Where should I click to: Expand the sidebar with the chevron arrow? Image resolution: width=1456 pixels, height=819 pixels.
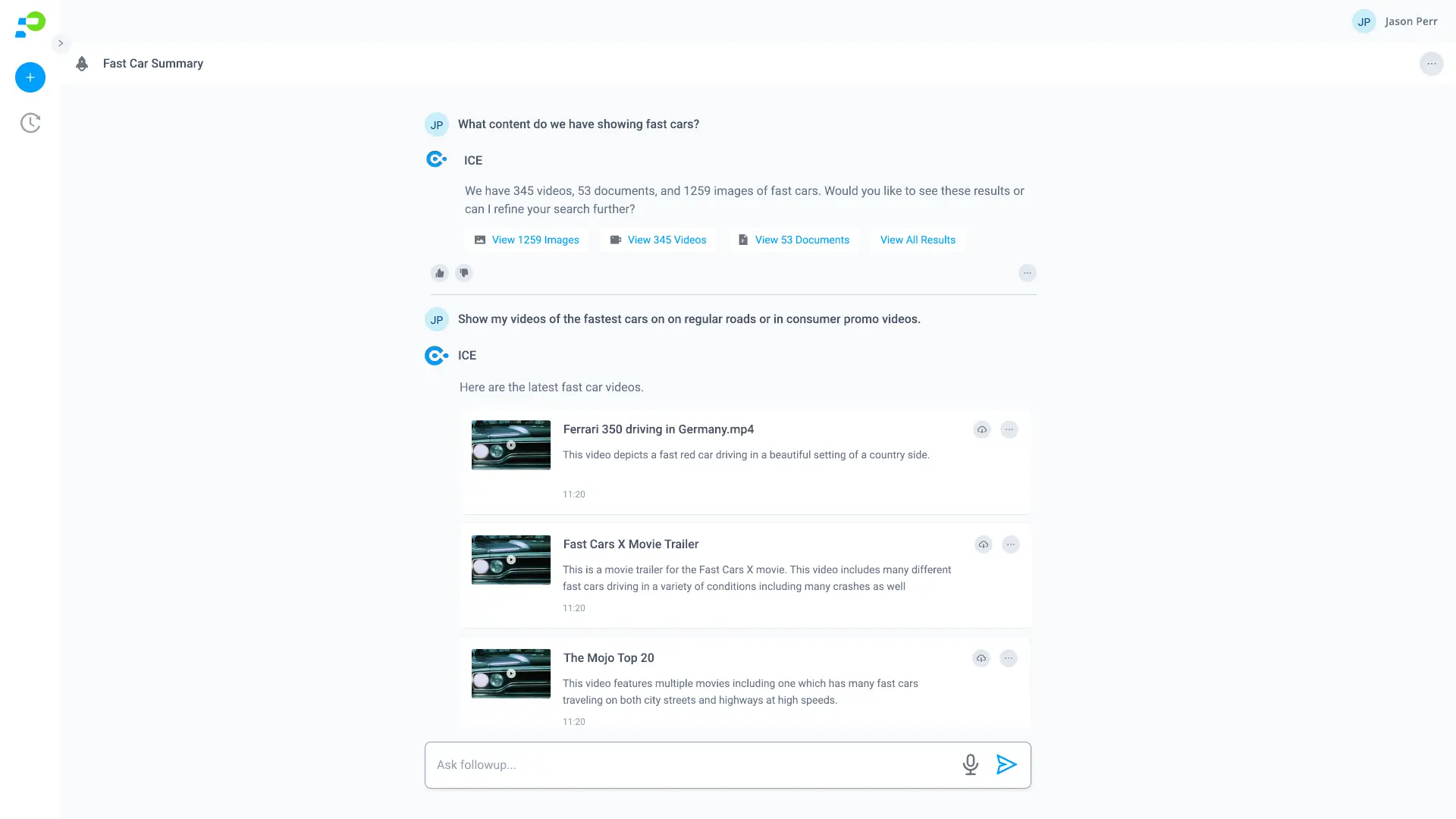(x=61, y=43)
